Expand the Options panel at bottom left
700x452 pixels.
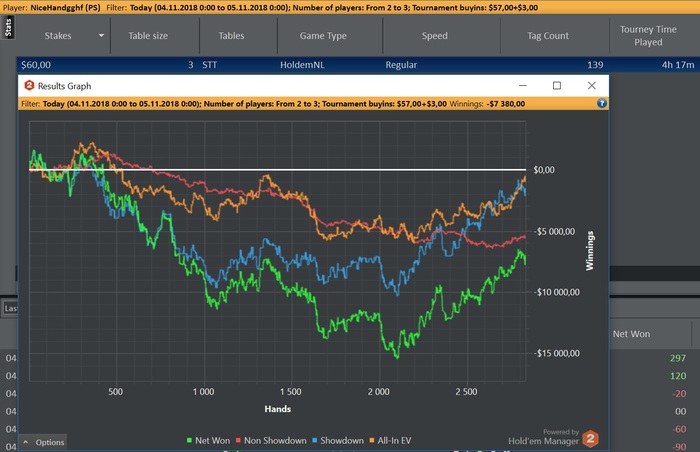44,442
